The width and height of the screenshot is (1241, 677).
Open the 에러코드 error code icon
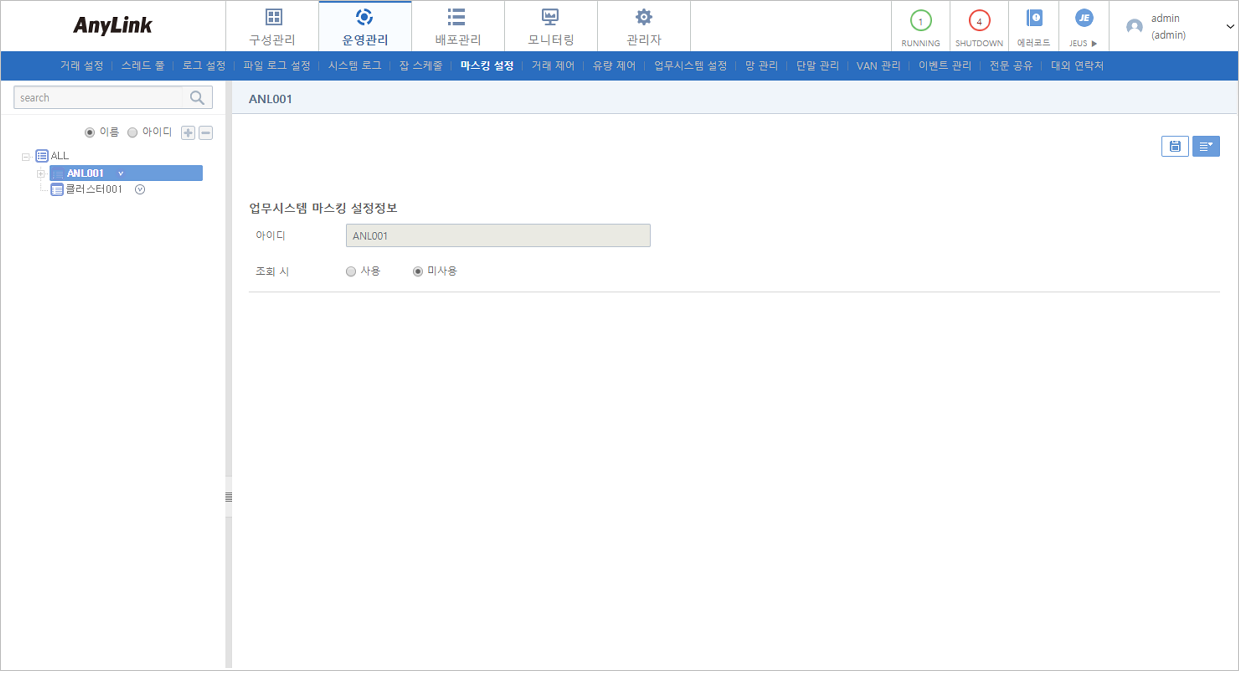1034,18
